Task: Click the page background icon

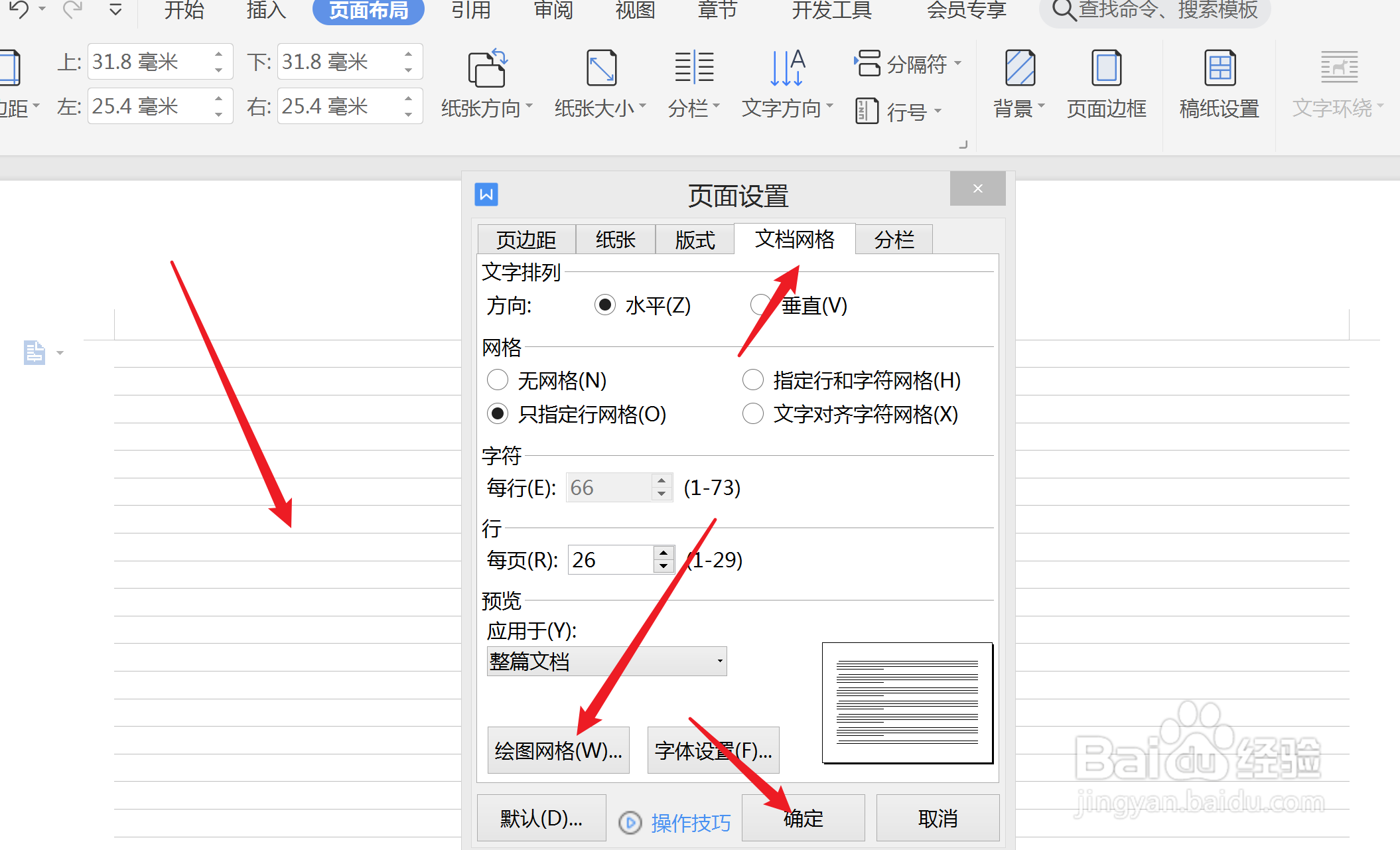Action: [1019, 69]
